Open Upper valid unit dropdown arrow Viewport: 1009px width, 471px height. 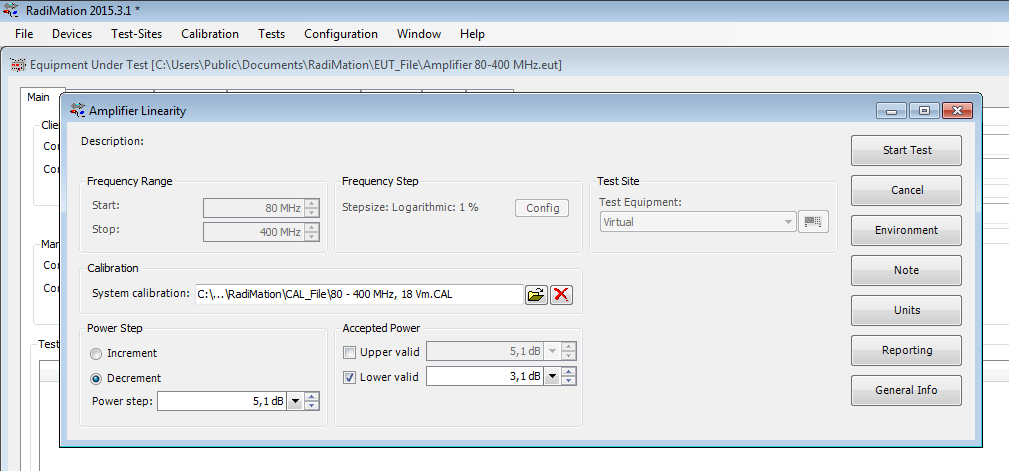552,352
